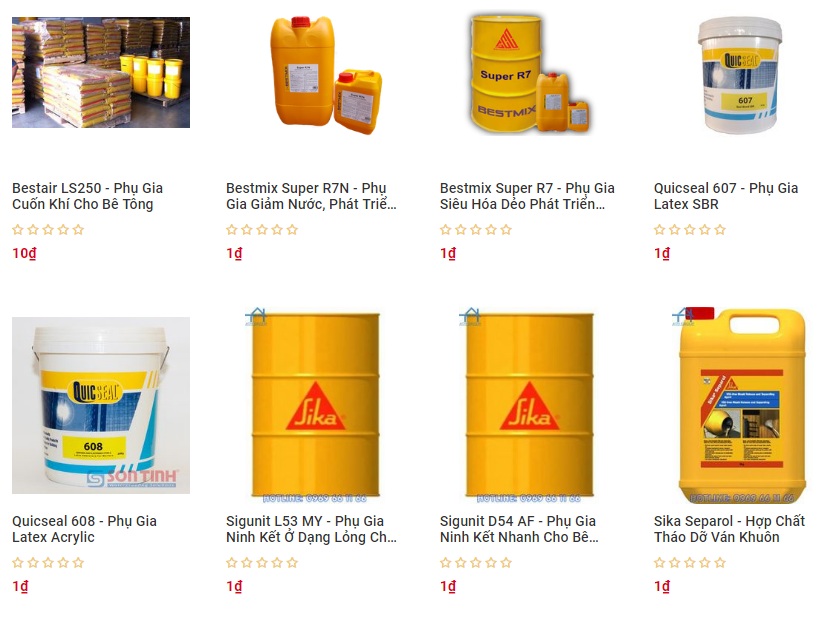
Task: Rate Sika Separol three stars
Action: click(690, 563)
